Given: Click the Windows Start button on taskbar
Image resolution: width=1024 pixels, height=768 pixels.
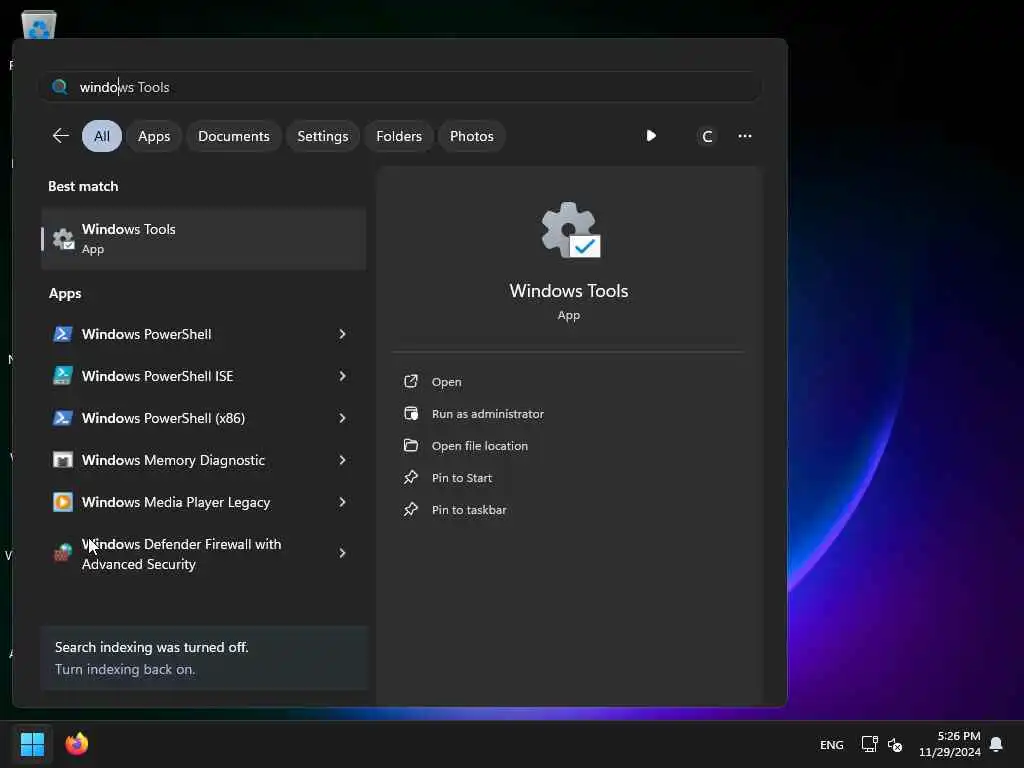Looking at the screenshot, I should (x=32, y=744).
